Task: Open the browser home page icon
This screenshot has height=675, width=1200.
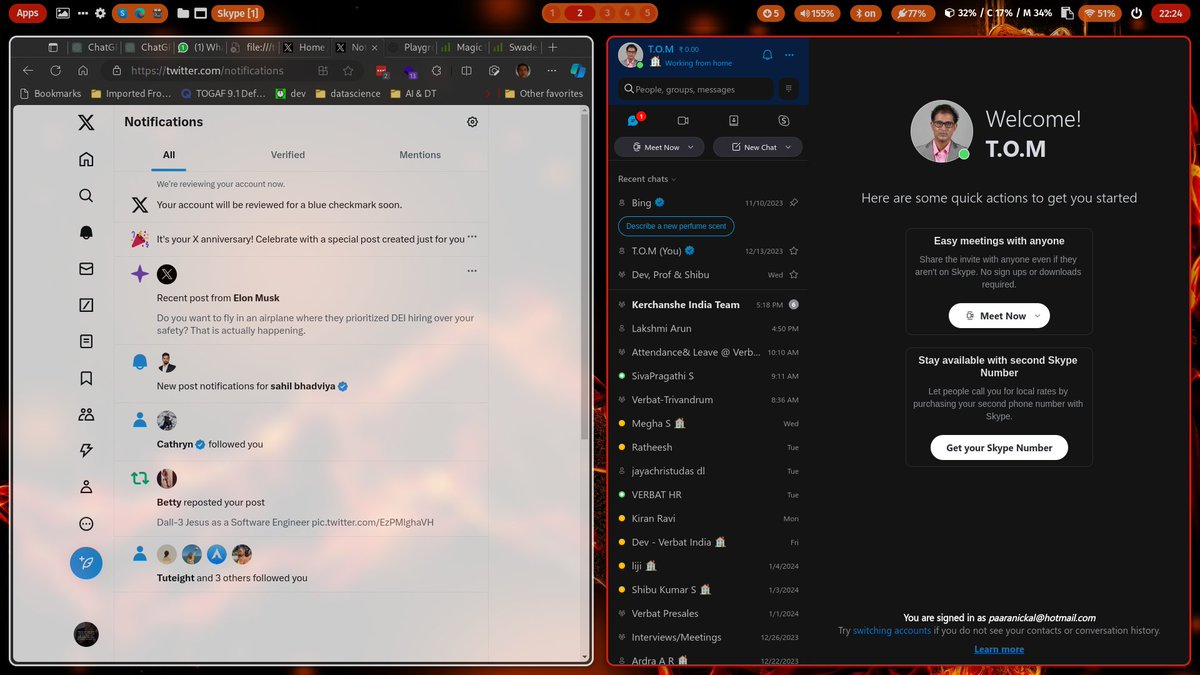Action: pos(83,71)
